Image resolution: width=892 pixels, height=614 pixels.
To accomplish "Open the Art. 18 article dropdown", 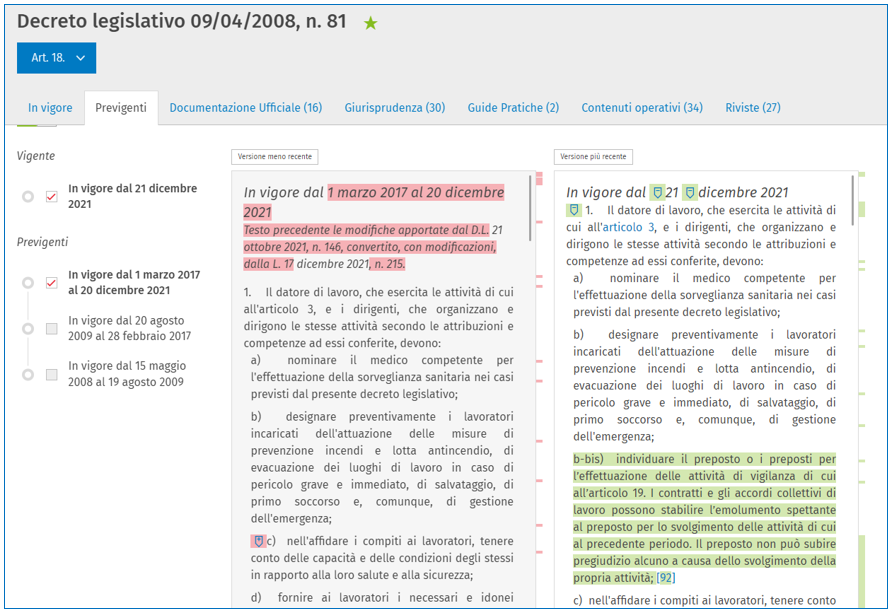I will coord(56,58).
